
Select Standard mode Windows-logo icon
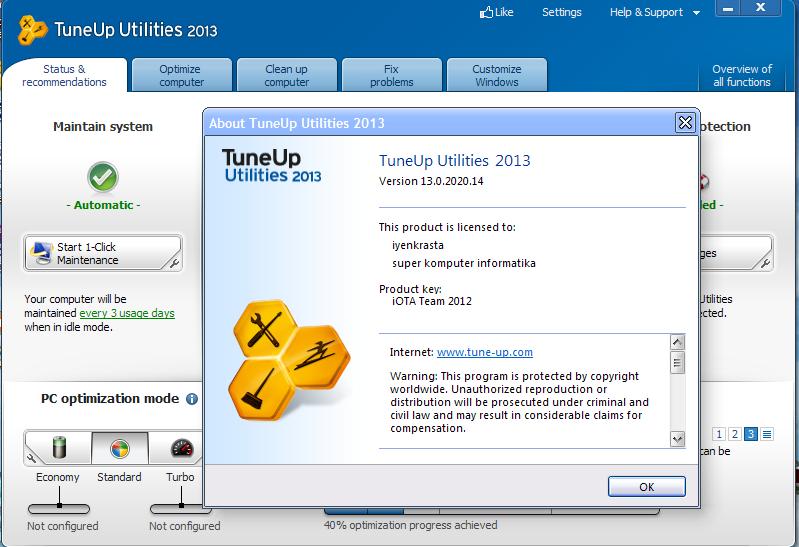pyautogui.click(x=120, y=449)
